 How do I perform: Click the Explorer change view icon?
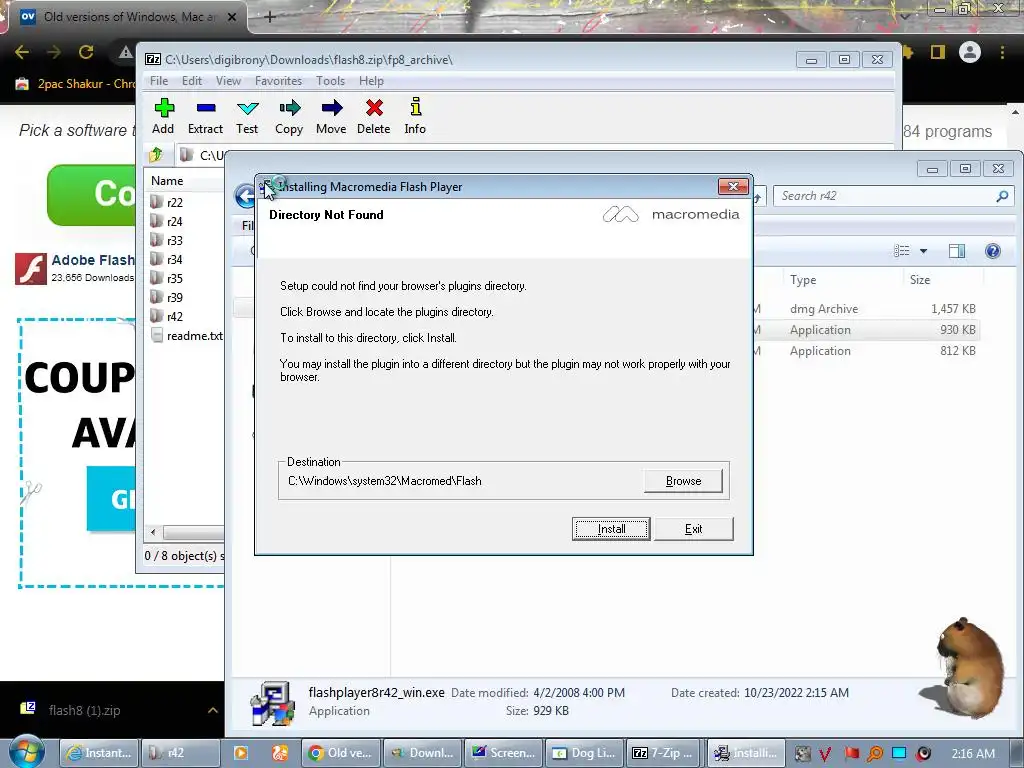point(902,251)
